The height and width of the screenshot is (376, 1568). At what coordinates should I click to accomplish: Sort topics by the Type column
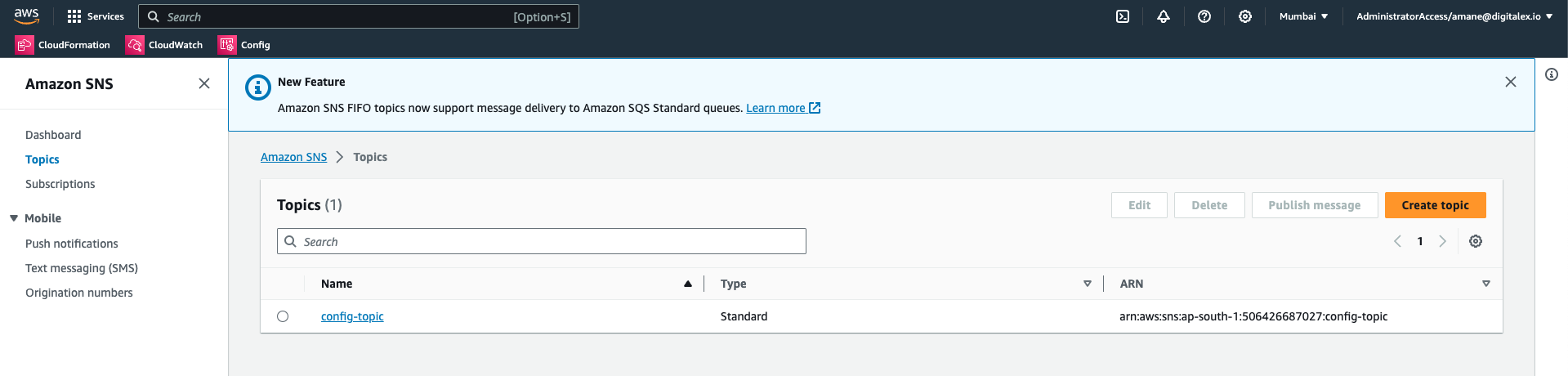1087,284
